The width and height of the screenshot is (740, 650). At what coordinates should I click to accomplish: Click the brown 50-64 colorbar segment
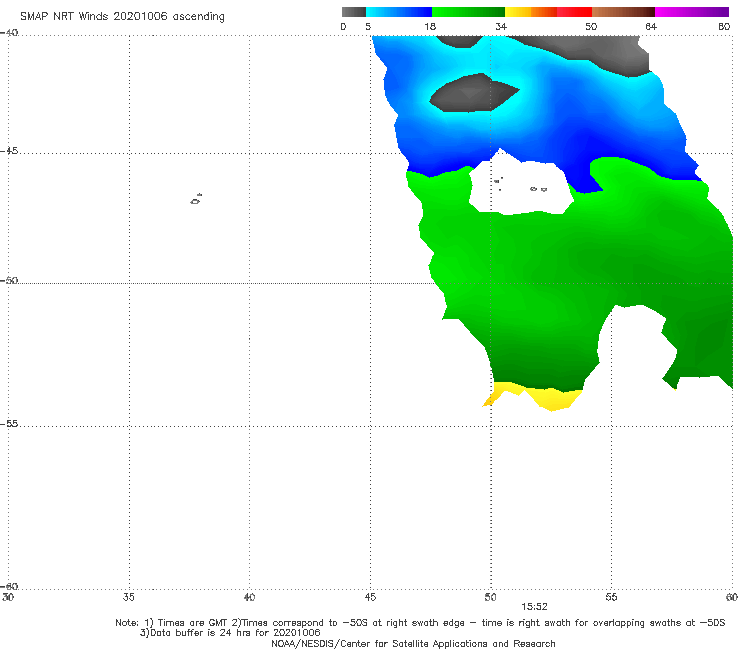coord(623,12)
